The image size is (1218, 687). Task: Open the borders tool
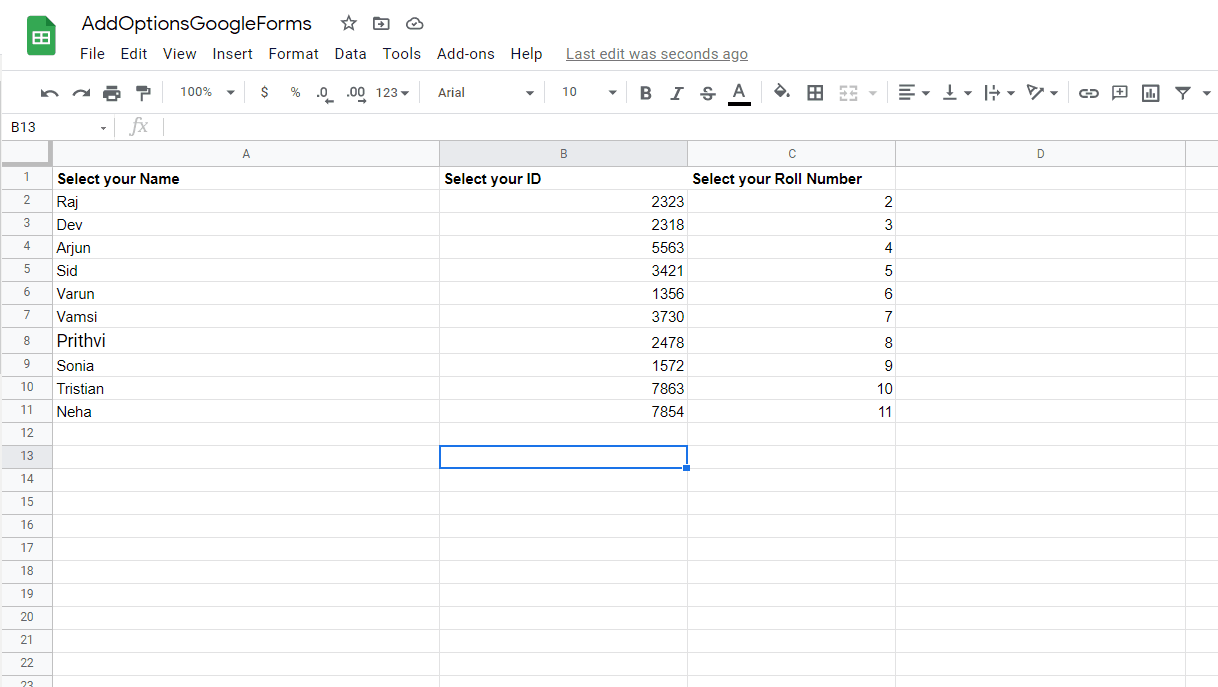coord(815,93)
